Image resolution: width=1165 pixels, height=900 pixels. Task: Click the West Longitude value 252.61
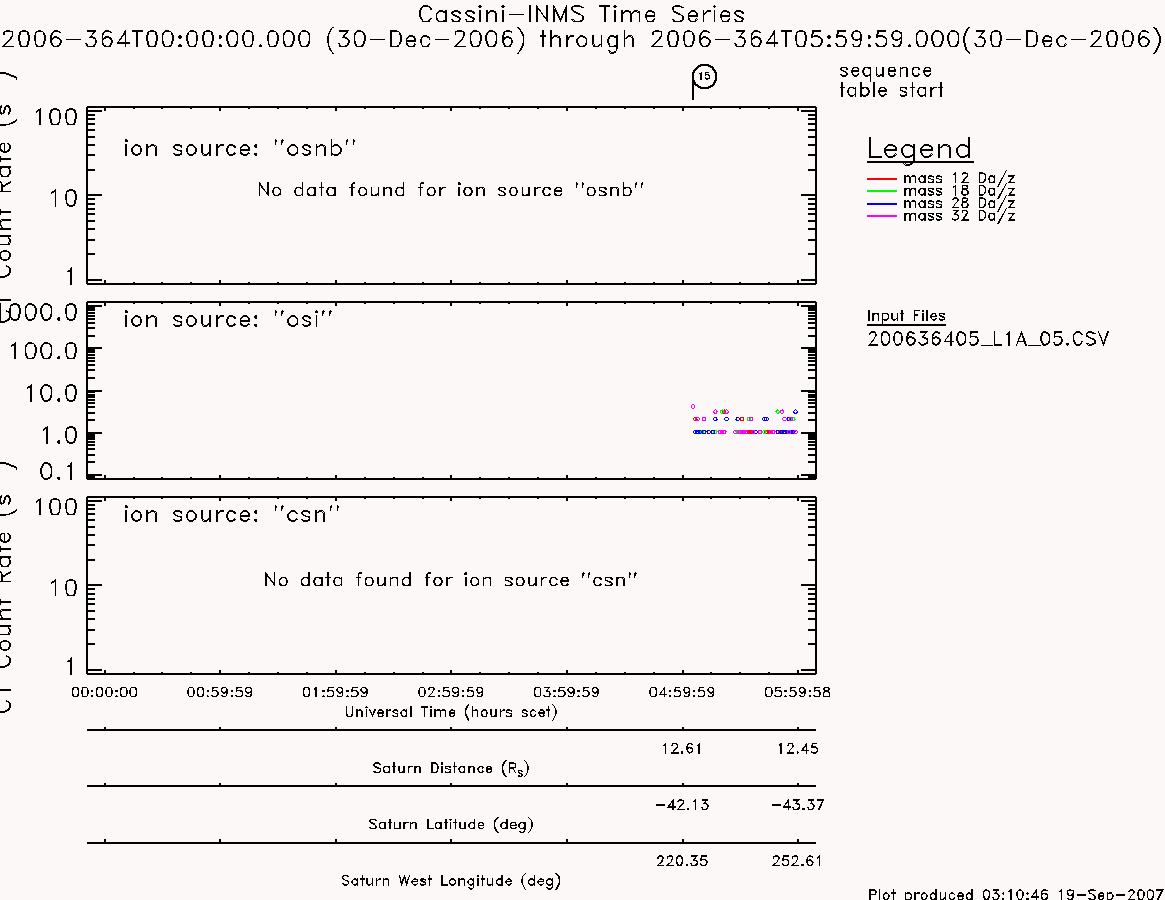[x=796, y=861]
